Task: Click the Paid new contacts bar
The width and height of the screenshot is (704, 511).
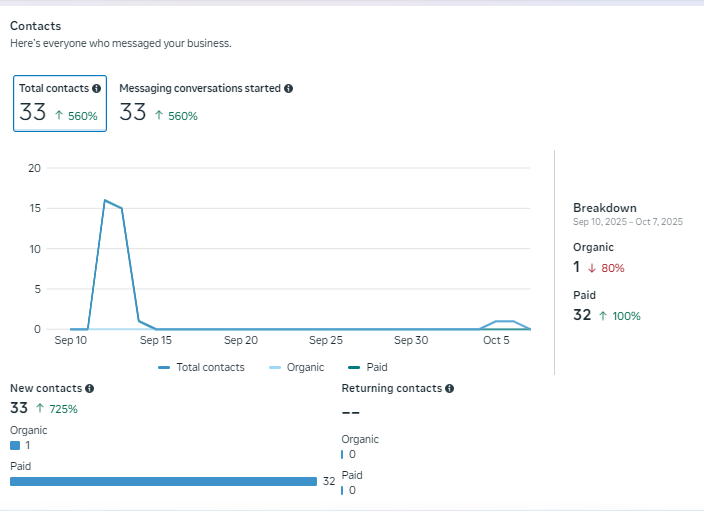Action: (163, 481)
